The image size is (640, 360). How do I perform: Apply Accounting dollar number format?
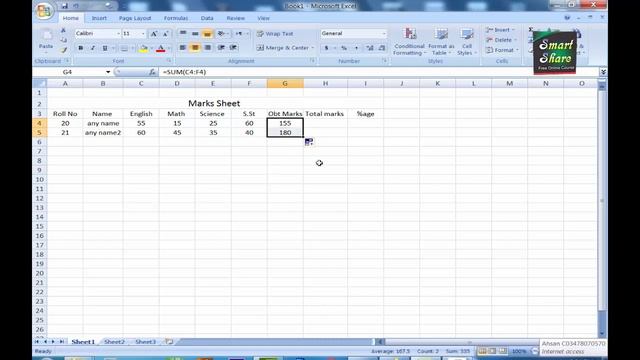326,48
